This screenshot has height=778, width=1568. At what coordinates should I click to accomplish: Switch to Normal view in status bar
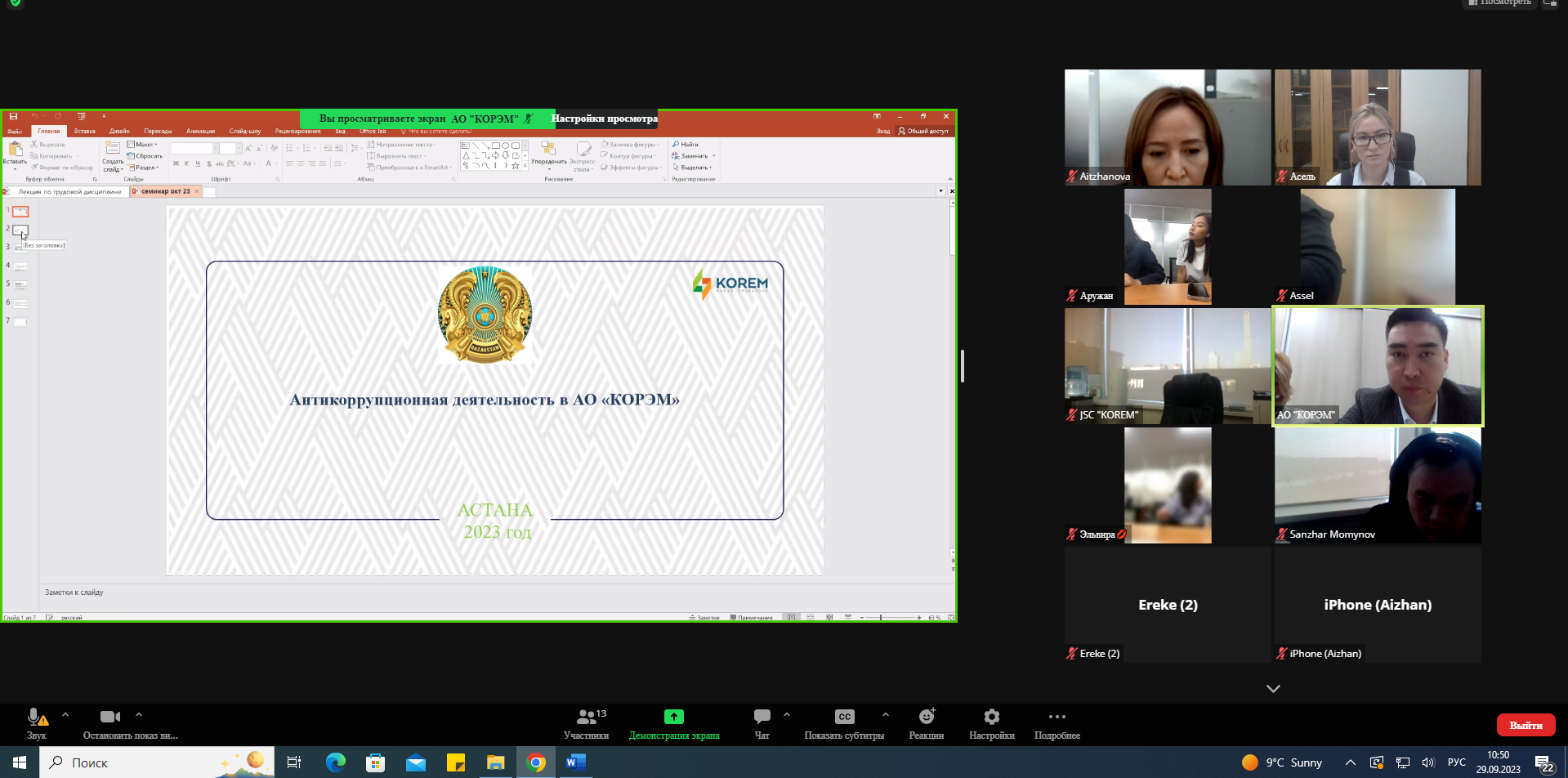(x=792, y=618)
